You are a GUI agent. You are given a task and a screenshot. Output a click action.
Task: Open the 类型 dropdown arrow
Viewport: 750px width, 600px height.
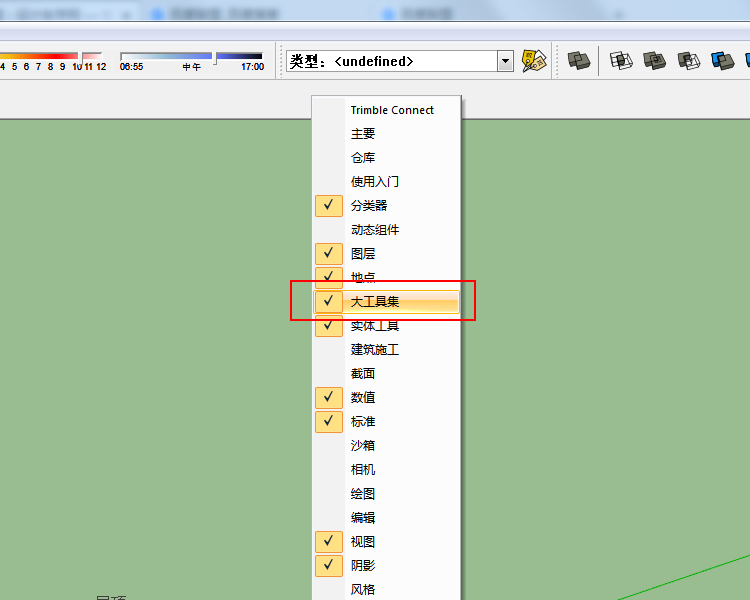coord(505,61)
